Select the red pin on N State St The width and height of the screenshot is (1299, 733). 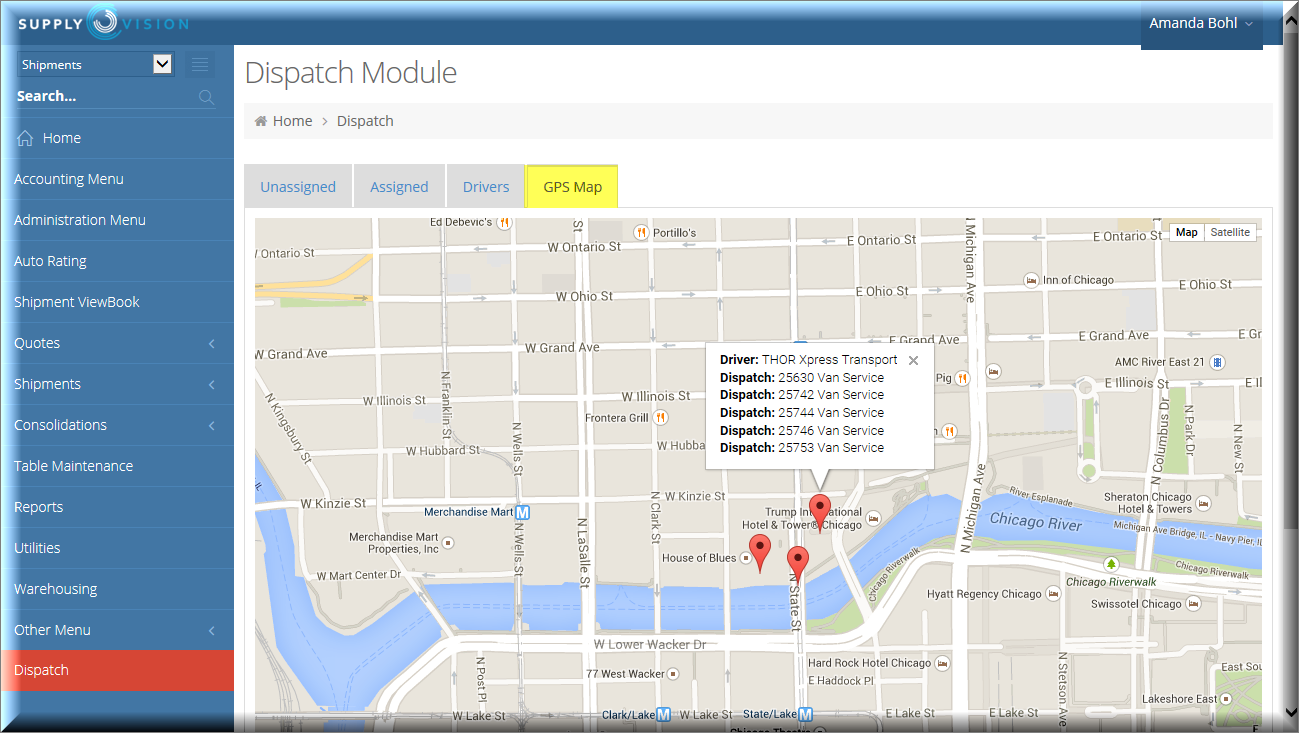coord(797,565)
